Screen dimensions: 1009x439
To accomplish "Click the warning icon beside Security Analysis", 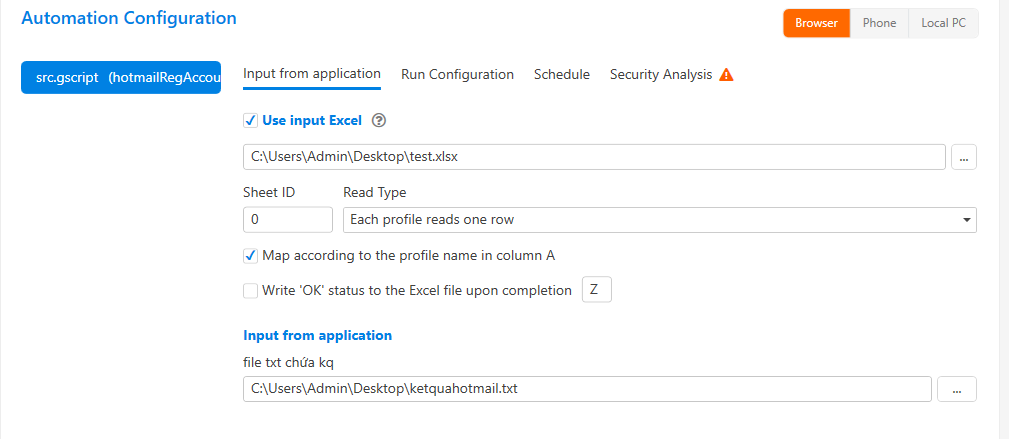I will click(x=727, y=75).
